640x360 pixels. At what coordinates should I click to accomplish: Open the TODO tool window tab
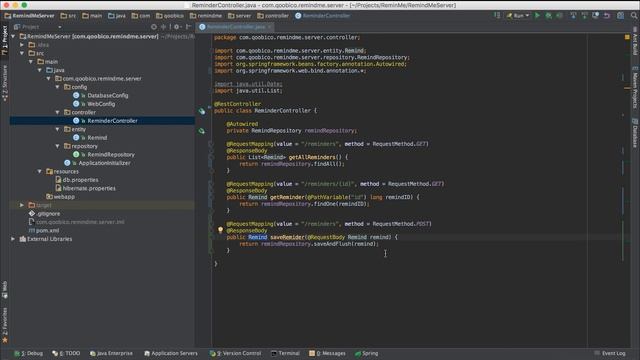tap(66, 353)
